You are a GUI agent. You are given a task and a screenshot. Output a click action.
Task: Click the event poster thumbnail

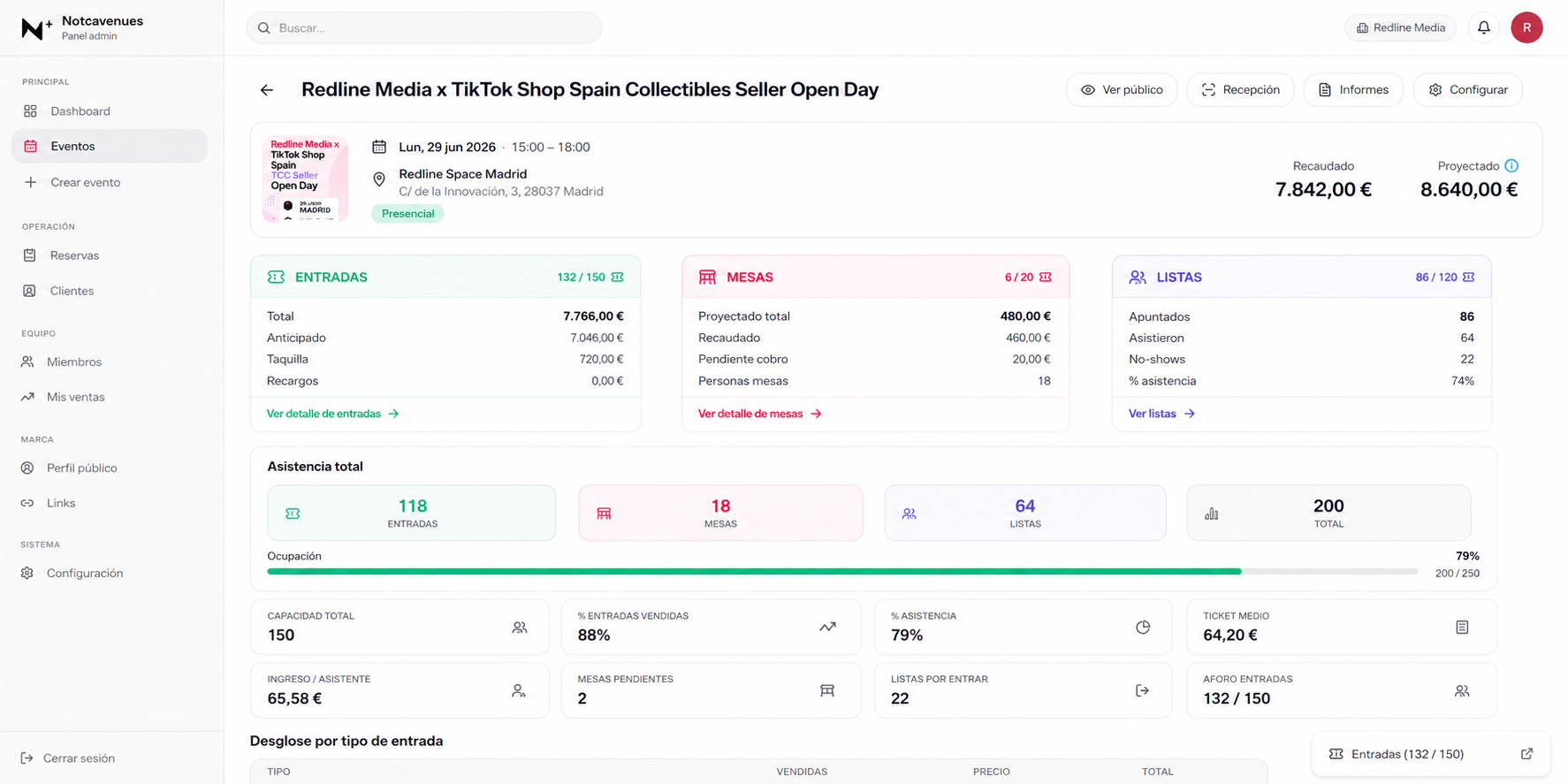coord(305,179)
